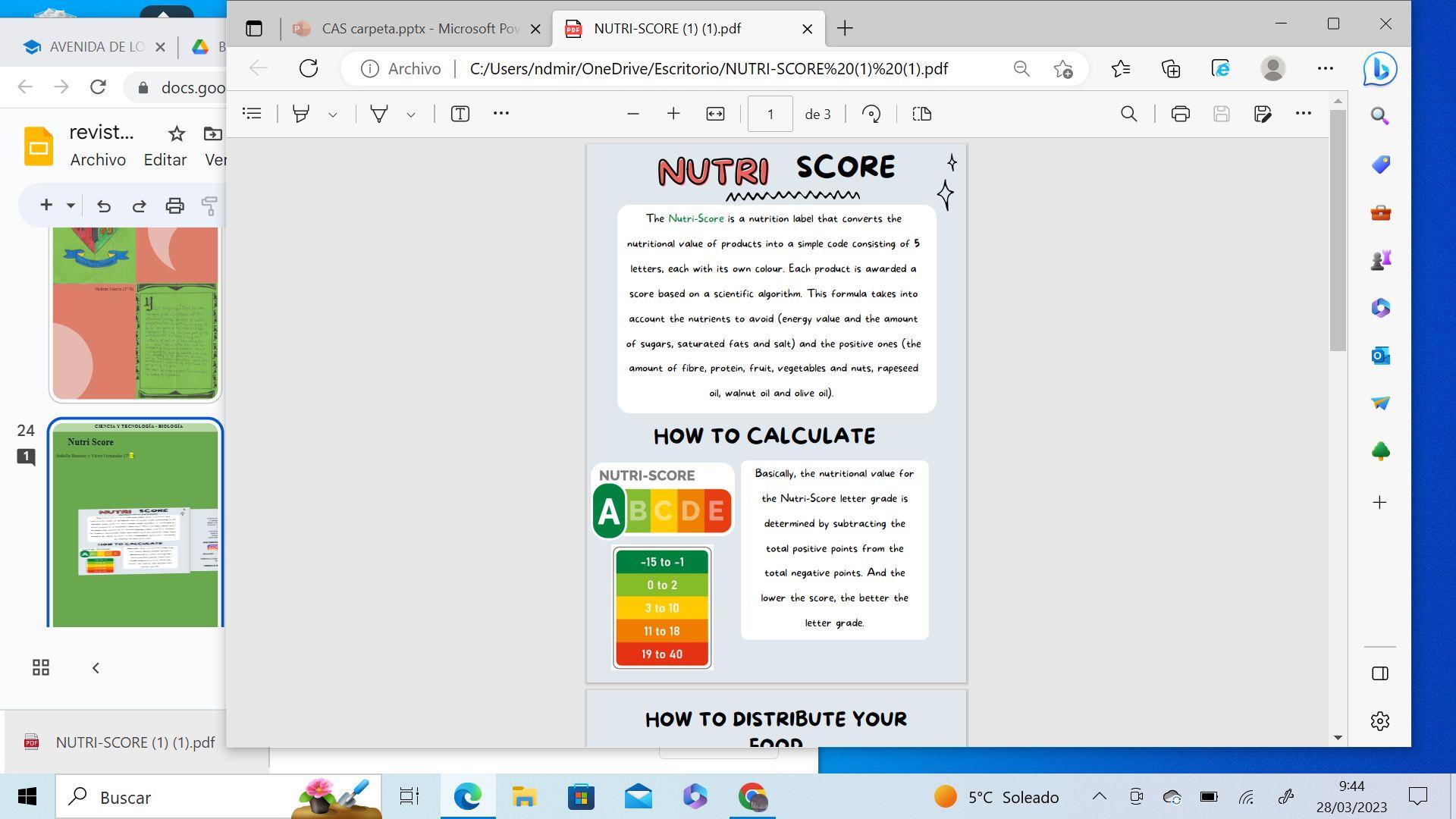This screenshot has height=819, width=1456.
Task: Toggle the Edge sidebar visibility button
Action: pos(1379,673)
